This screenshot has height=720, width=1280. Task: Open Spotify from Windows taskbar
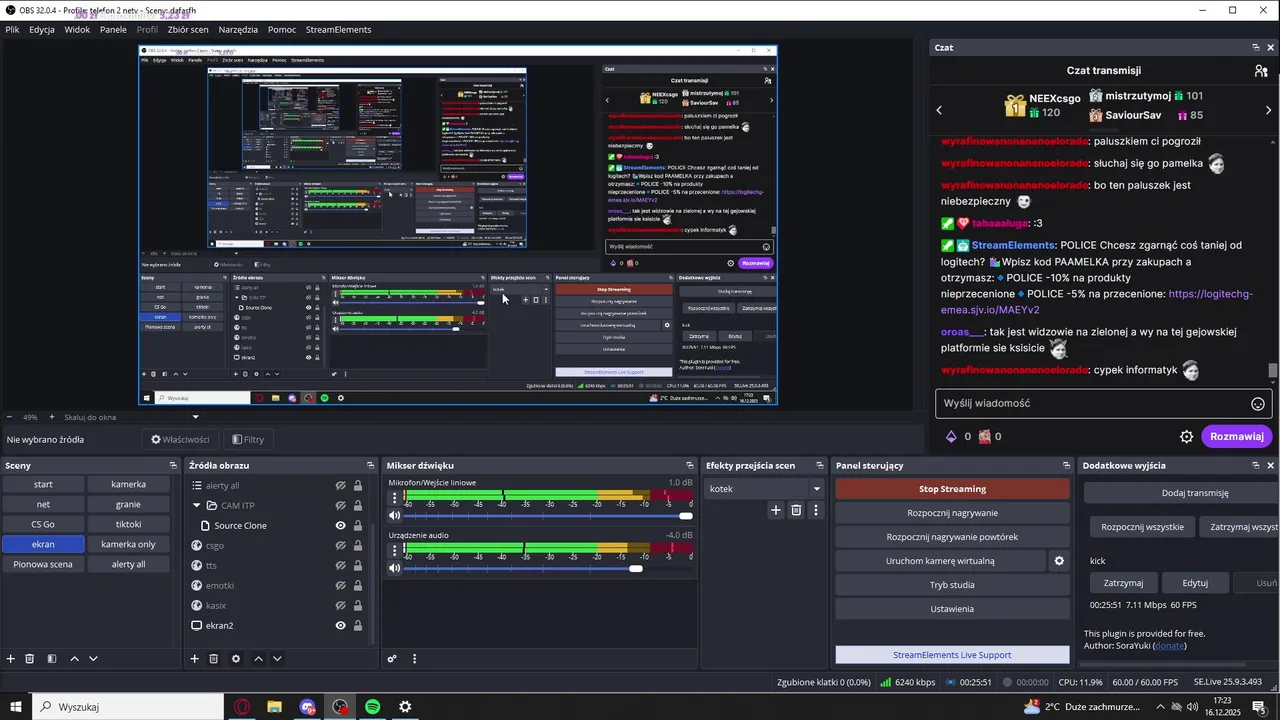tap(372, 707)
